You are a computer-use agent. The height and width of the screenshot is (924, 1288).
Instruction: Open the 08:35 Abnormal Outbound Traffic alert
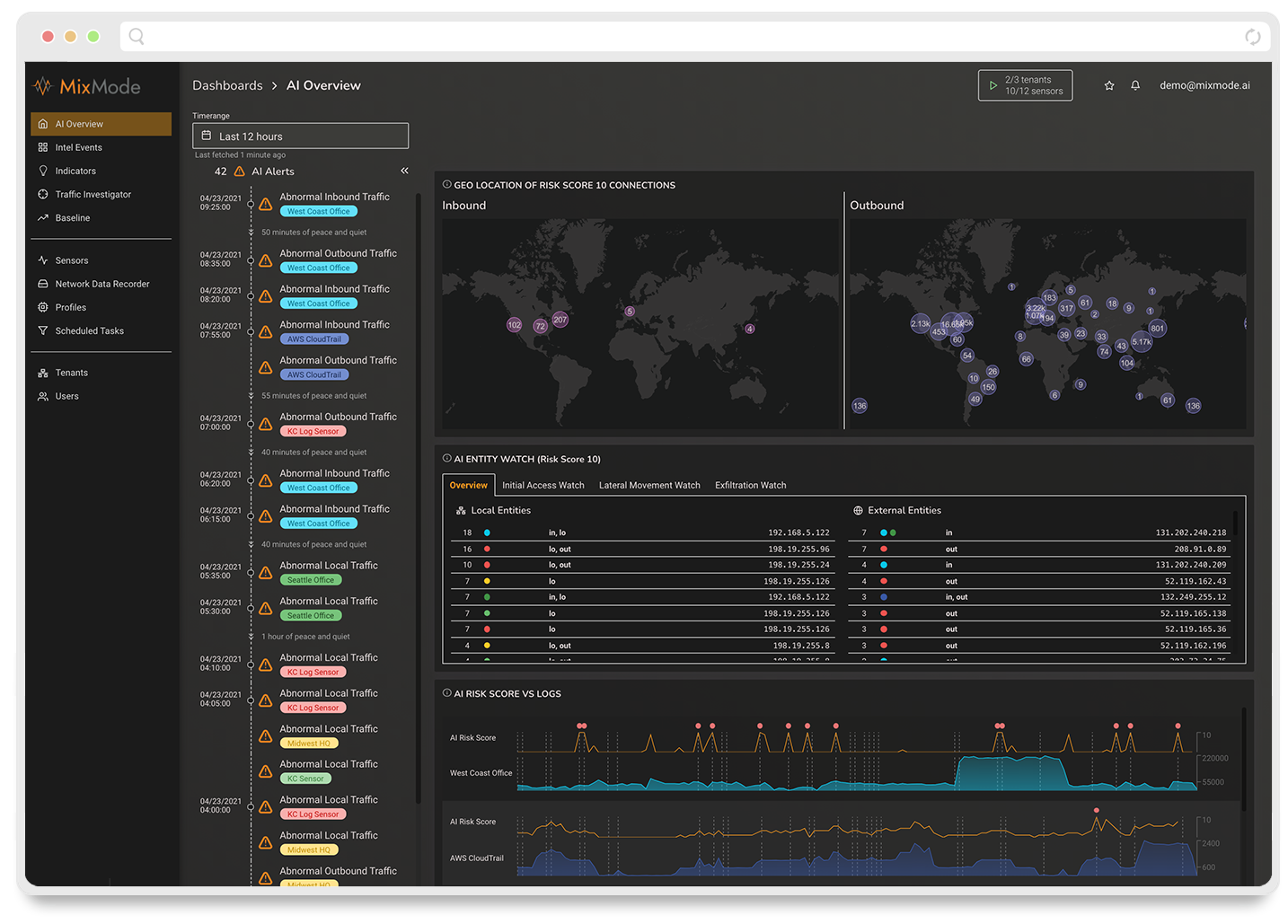[338, 253]
